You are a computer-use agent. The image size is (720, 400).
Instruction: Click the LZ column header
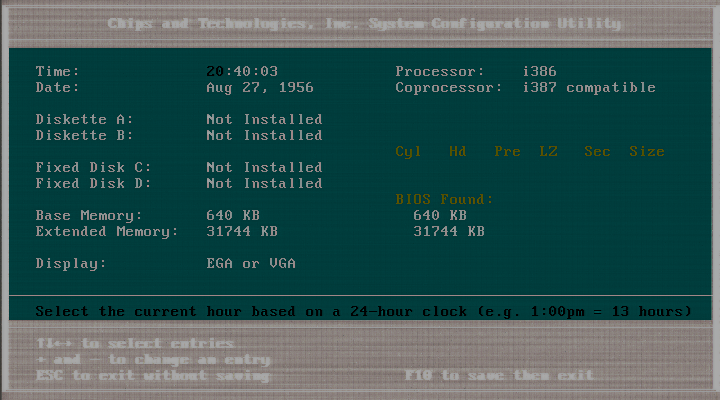click(x=548, y=152)
